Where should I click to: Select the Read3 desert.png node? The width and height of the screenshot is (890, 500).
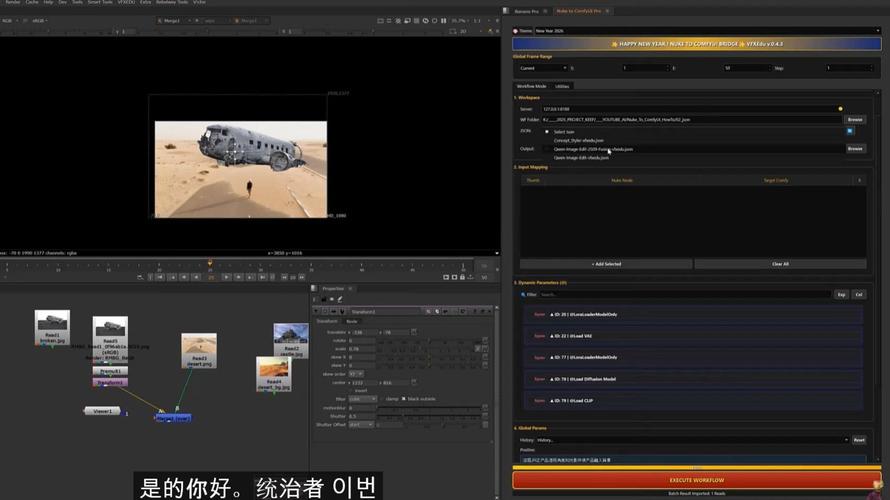pyautogui.click(x=199, y=350)
